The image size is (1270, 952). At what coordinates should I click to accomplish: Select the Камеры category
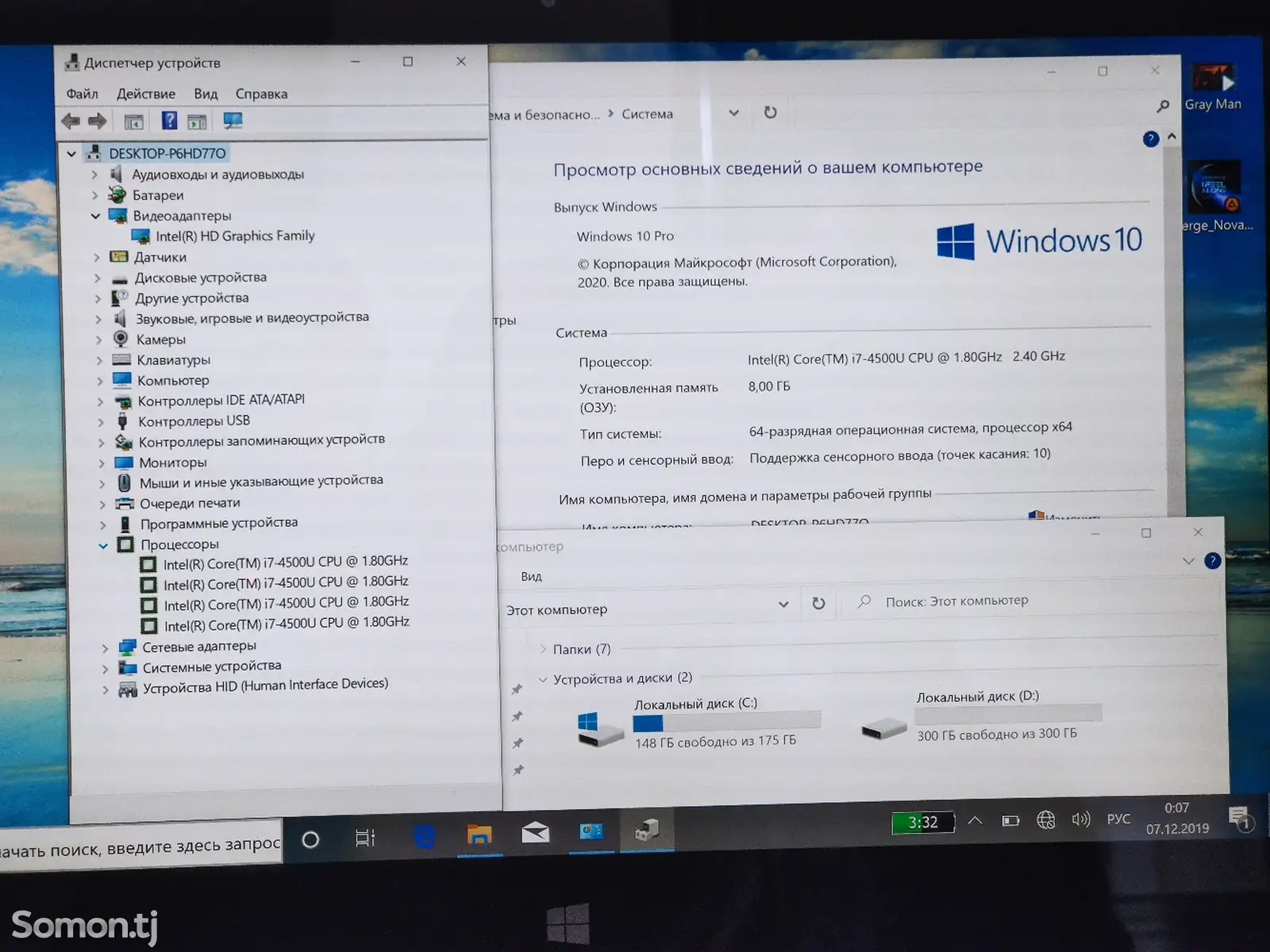160,340
